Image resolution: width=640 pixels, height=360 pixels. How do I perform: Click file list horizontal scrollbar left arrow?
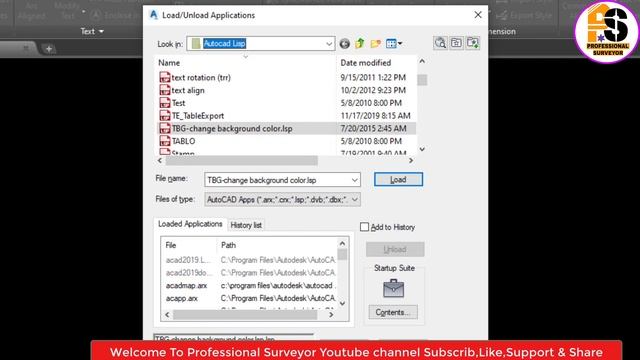(x=160, y=160)
